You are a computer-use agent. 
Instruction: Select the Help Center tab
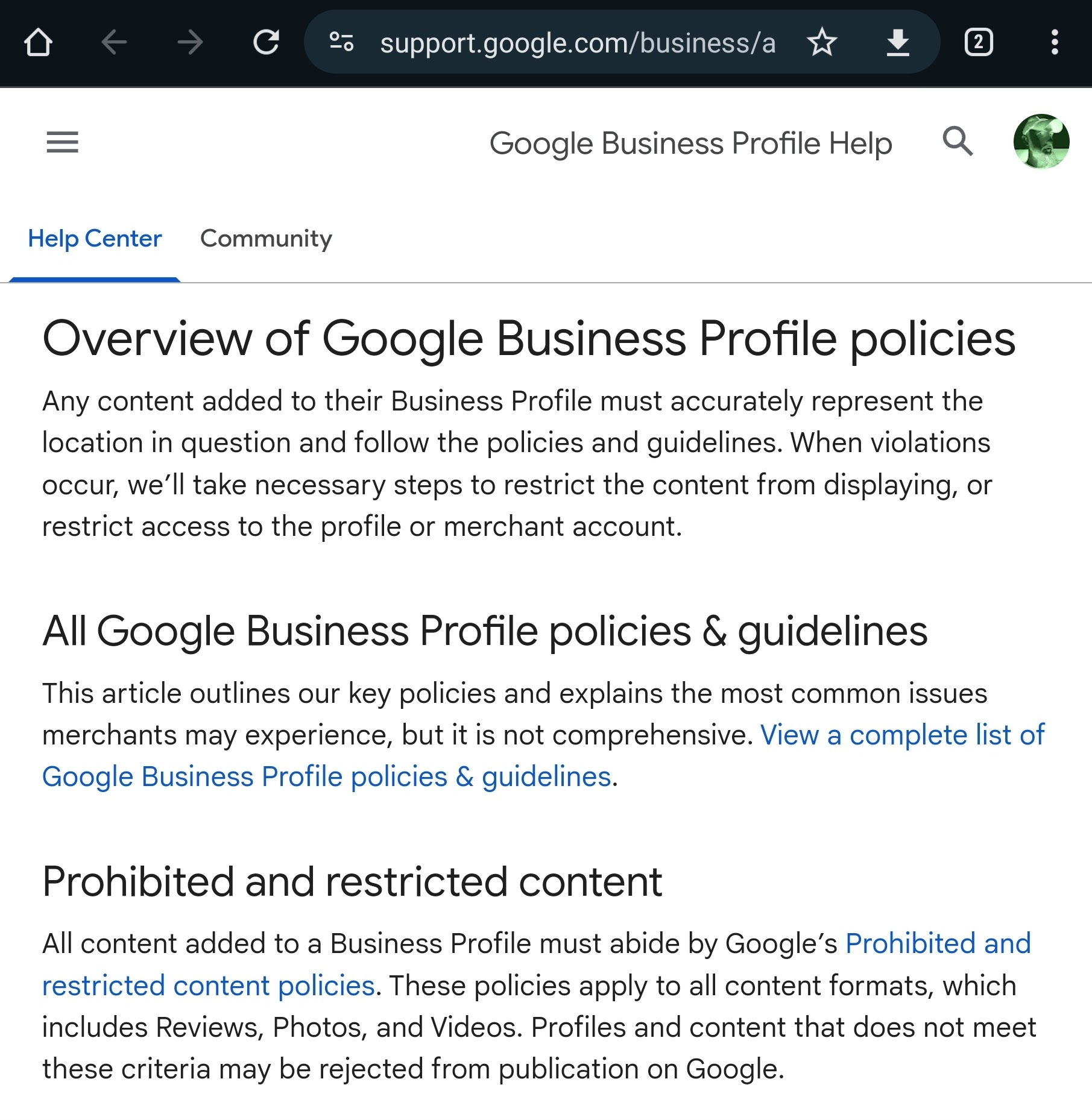coord(95,239)
